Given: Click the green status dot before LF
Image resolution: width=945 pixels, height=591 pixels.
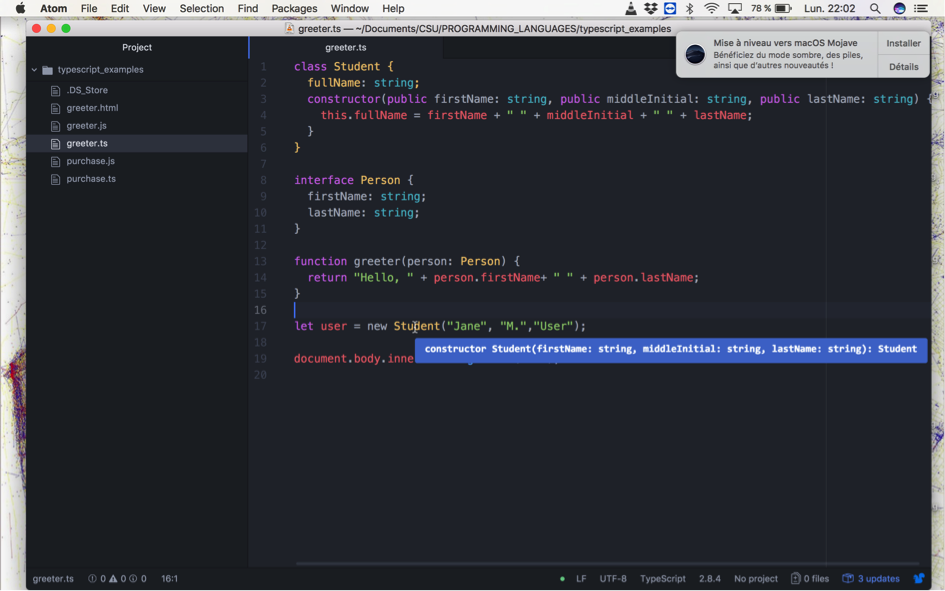Looking at the screenshot, I should click(x=562, y=579).
